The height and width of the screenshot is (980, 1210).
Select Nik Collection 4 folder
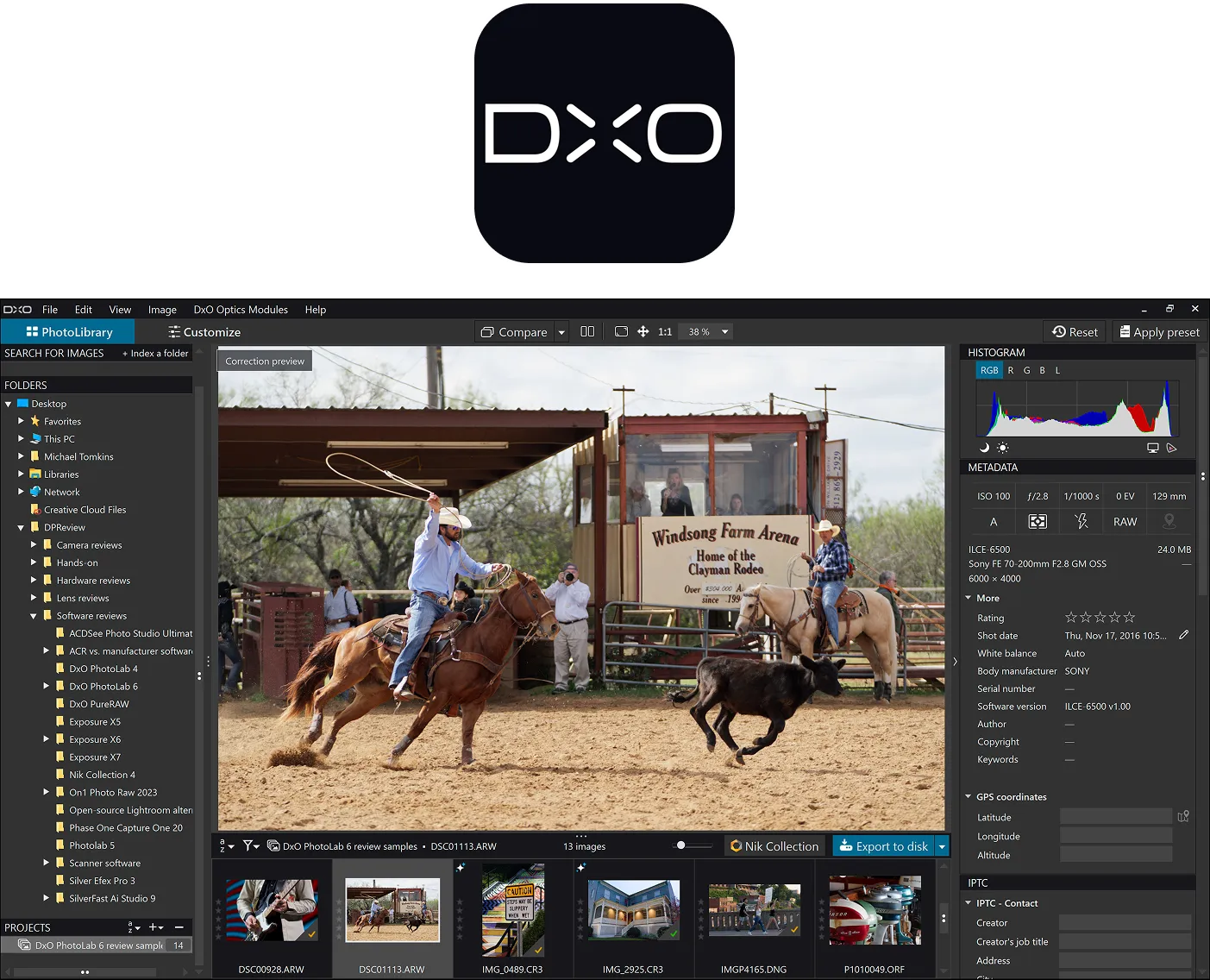102,775
